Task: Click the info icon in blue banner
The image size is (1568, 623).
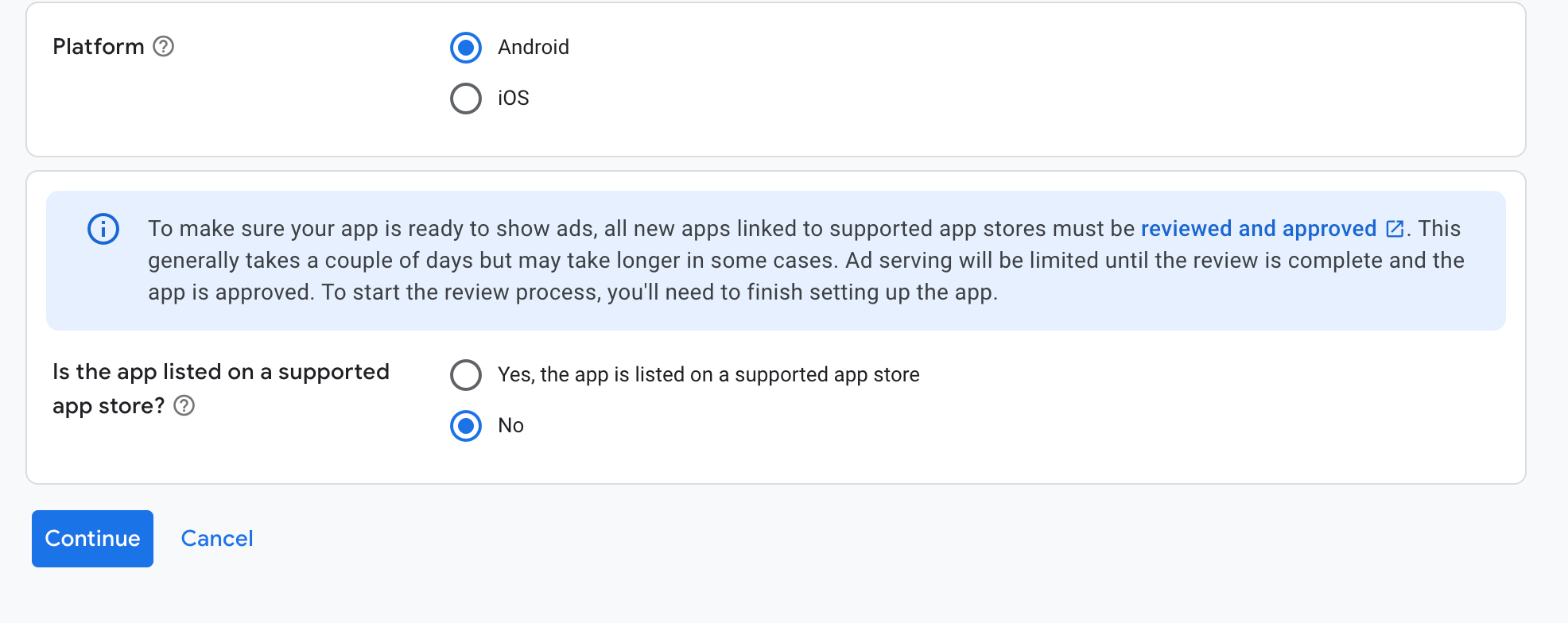Action: pos(103,229)
